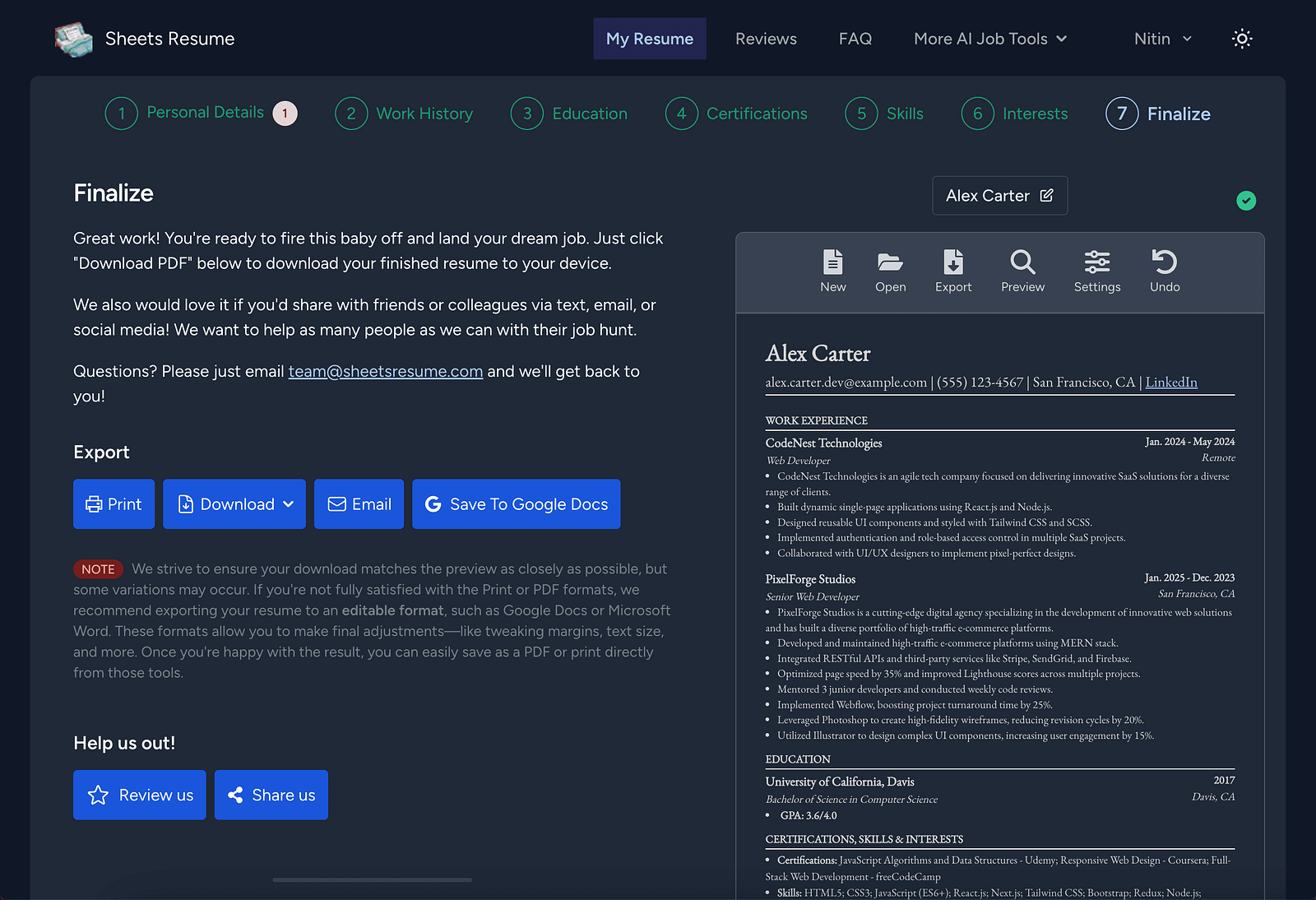Image resolution: width=1316 pixels, height=900 pixels.
Task: Click the Email button
Action: 359,504
